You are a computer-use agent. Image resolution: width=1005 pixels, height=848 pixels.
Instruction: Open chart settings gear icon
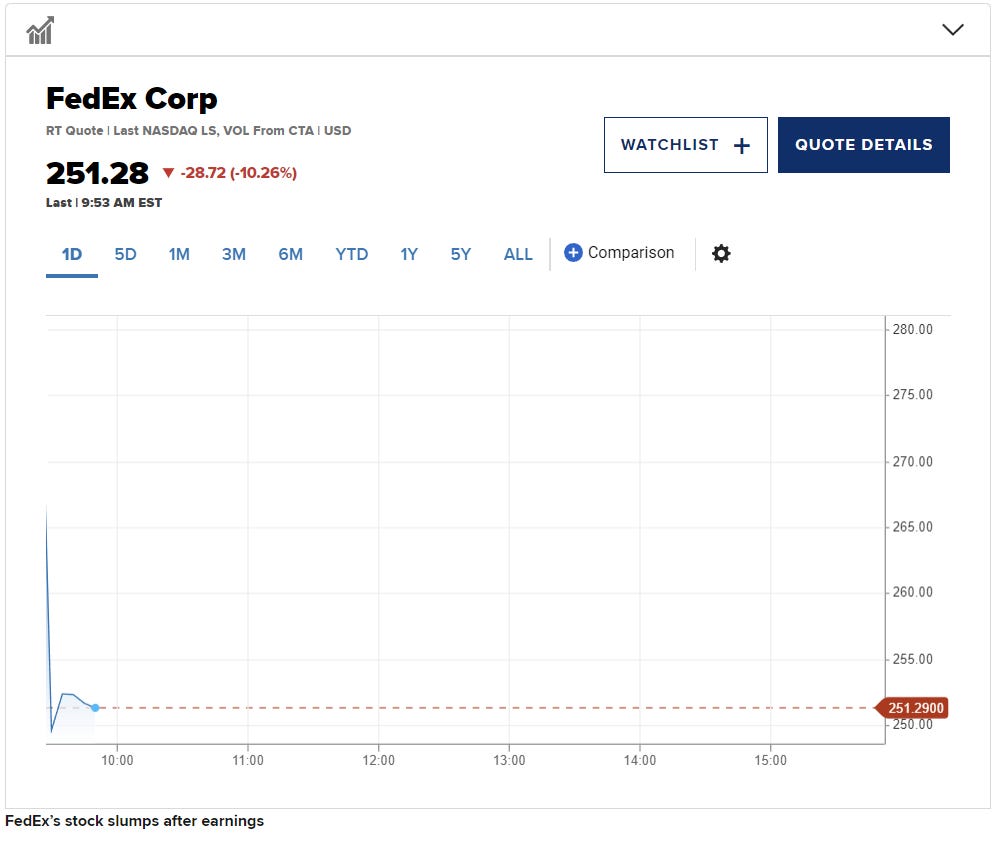tap(721, 254)
